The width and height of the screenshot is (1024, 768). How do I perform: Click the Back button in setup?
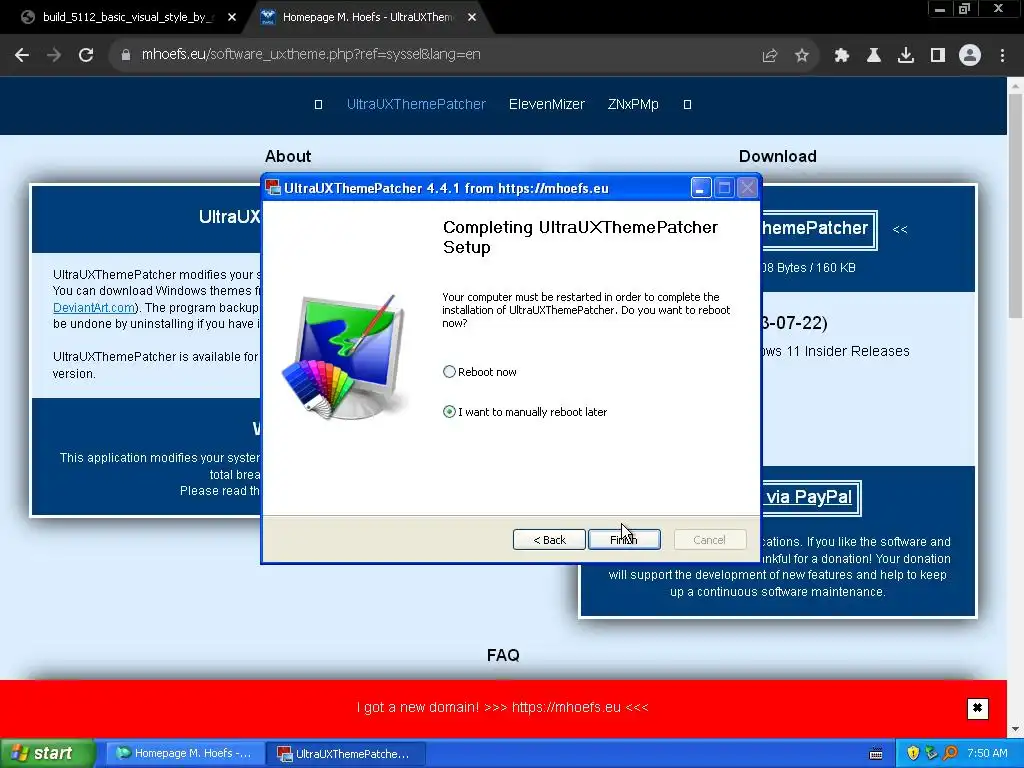(x=549, y=539)
